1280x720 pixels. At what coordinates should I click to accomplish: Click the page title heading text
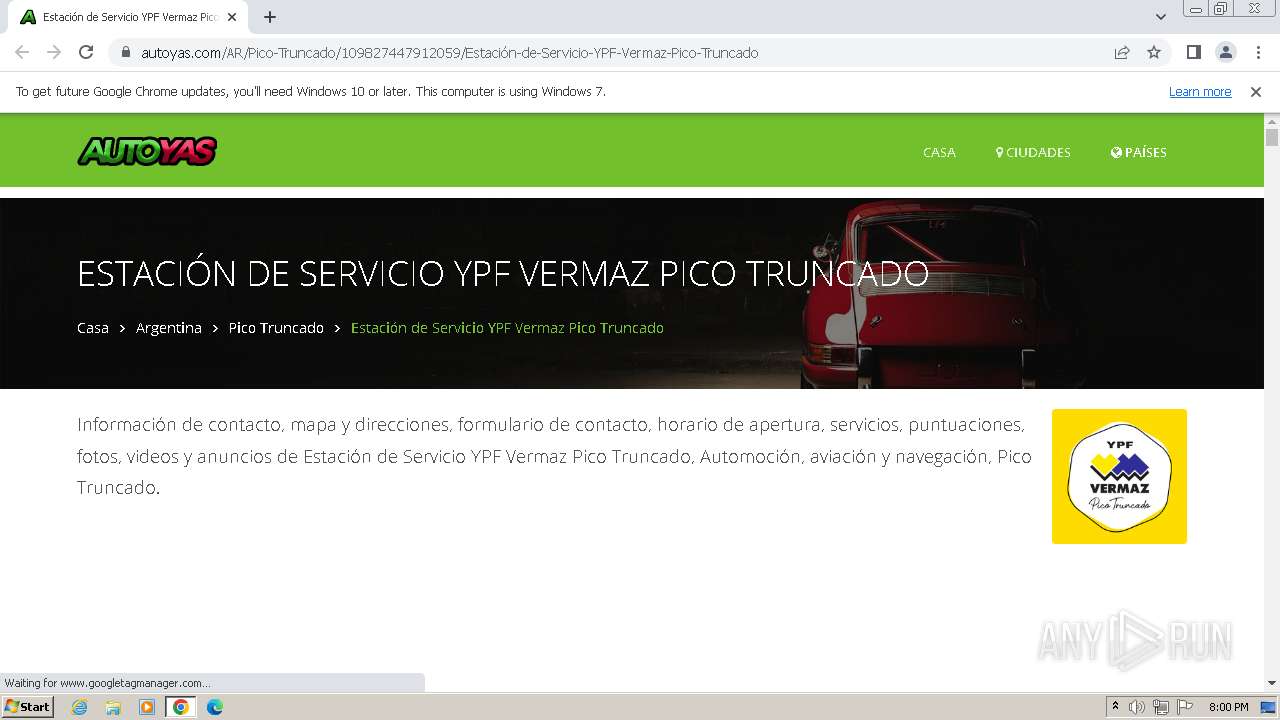(503, 273)
